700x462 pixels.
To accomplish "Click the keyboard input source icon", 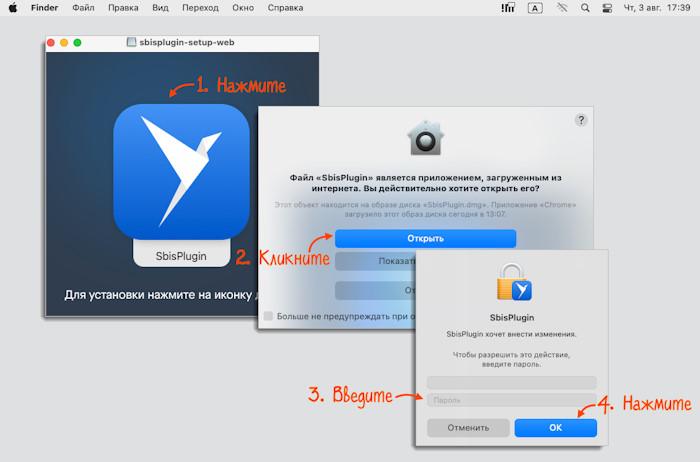I will 535,8.
